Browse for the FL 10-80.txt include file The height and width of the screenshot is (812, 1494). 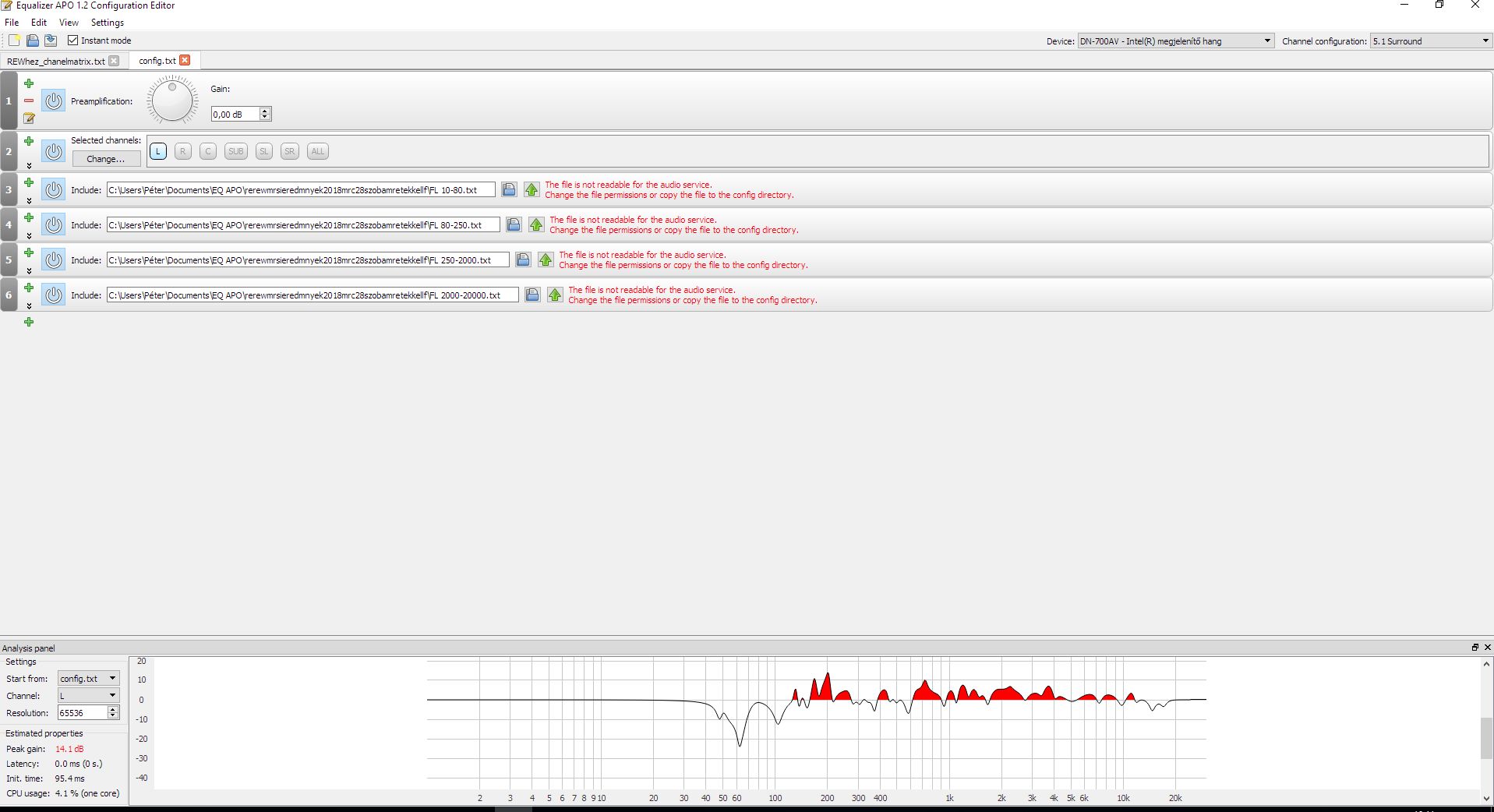tap(509, 189)
